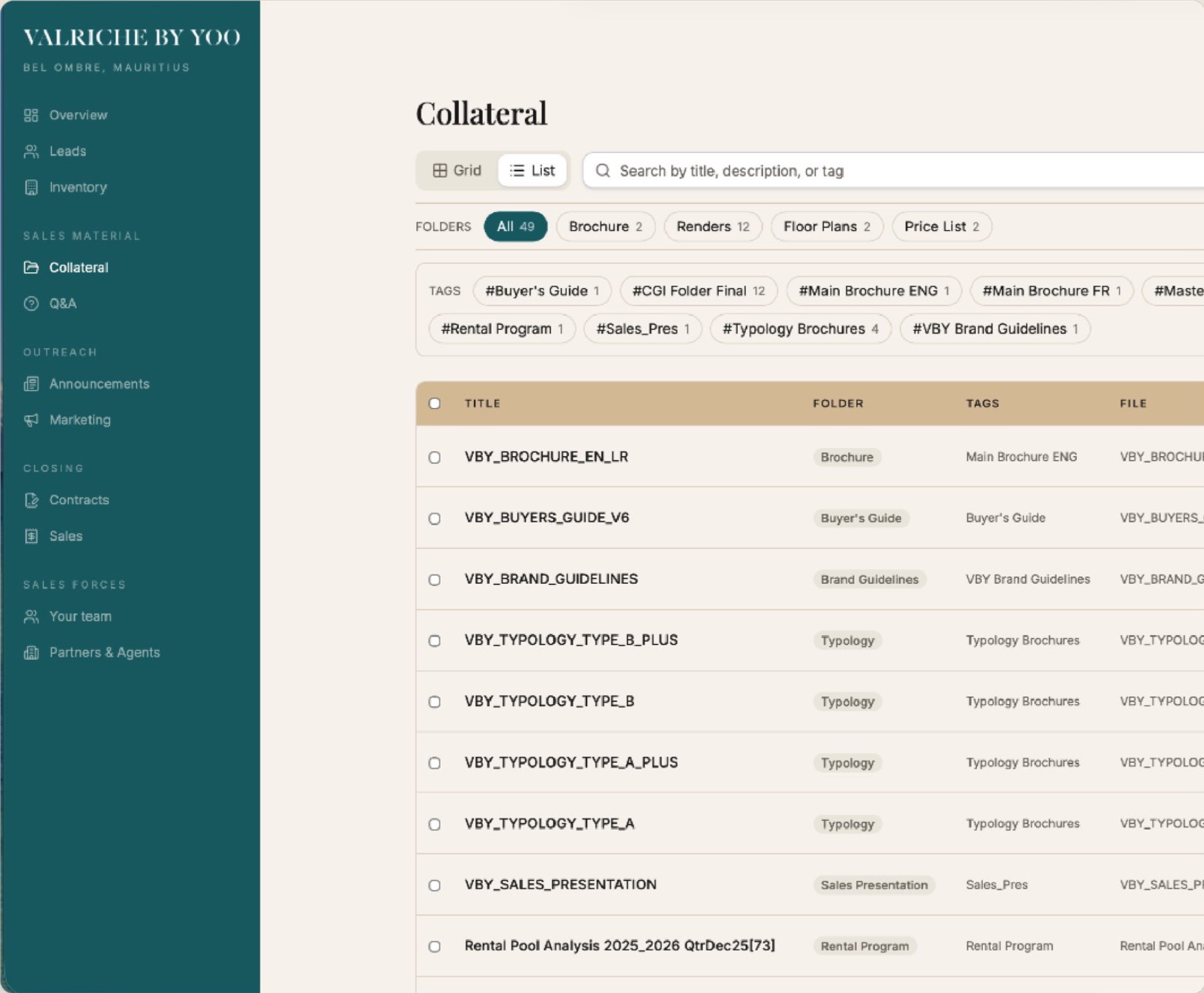The image size is (1204, 993).
Task: Switch to Grid view
Action: tap(457, 171)
